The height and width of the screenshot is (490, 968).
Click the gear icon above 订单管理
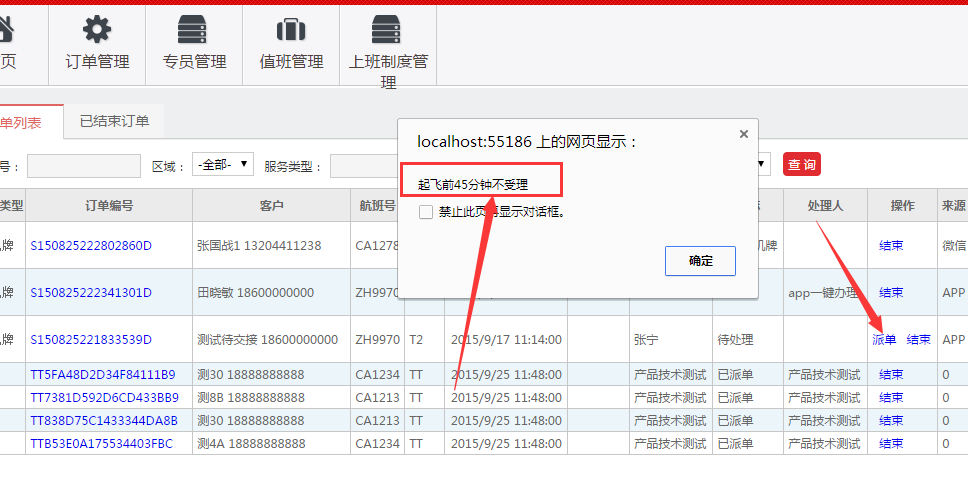pos(97,29)
